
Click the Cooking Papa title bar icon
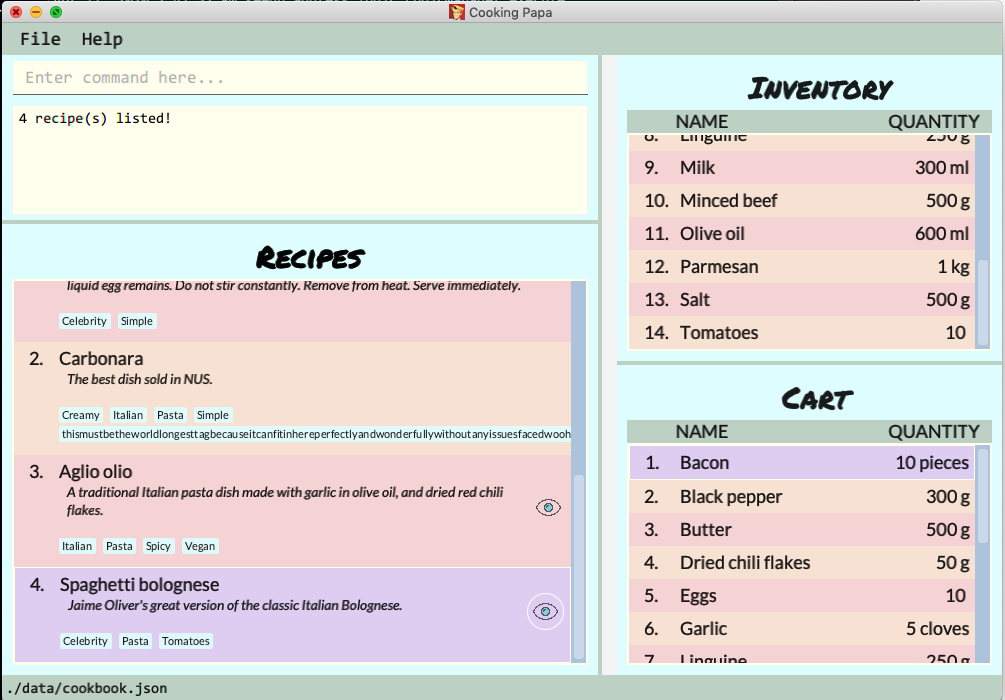[x=456, y=12]
